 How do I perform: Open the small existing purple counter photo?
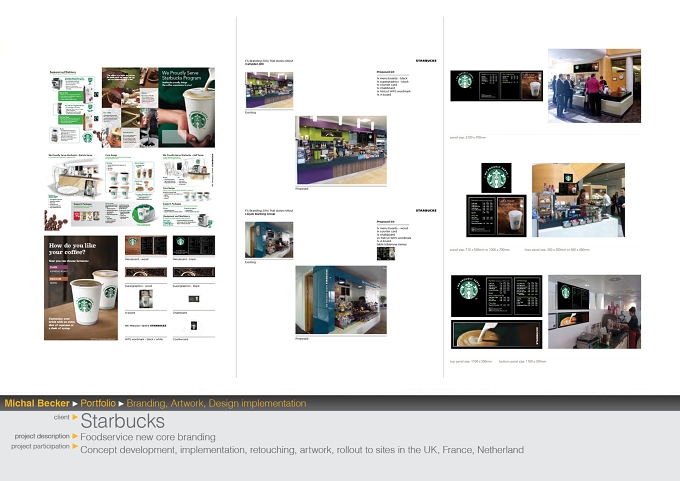(x=269, y=90)
